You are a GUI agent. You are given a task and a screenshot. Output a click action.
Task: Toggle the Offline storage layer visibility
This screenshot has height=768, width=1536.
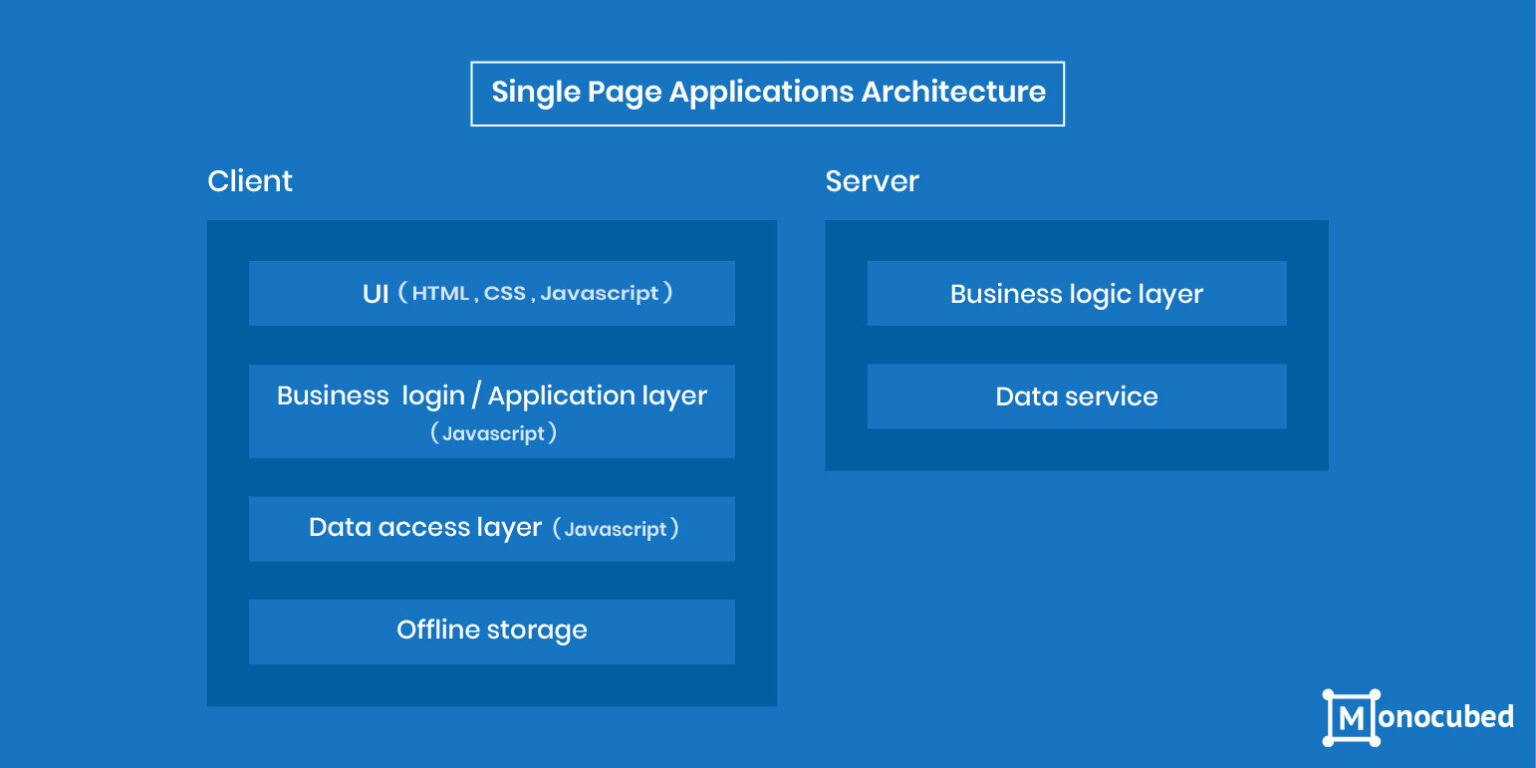point(492,630)
